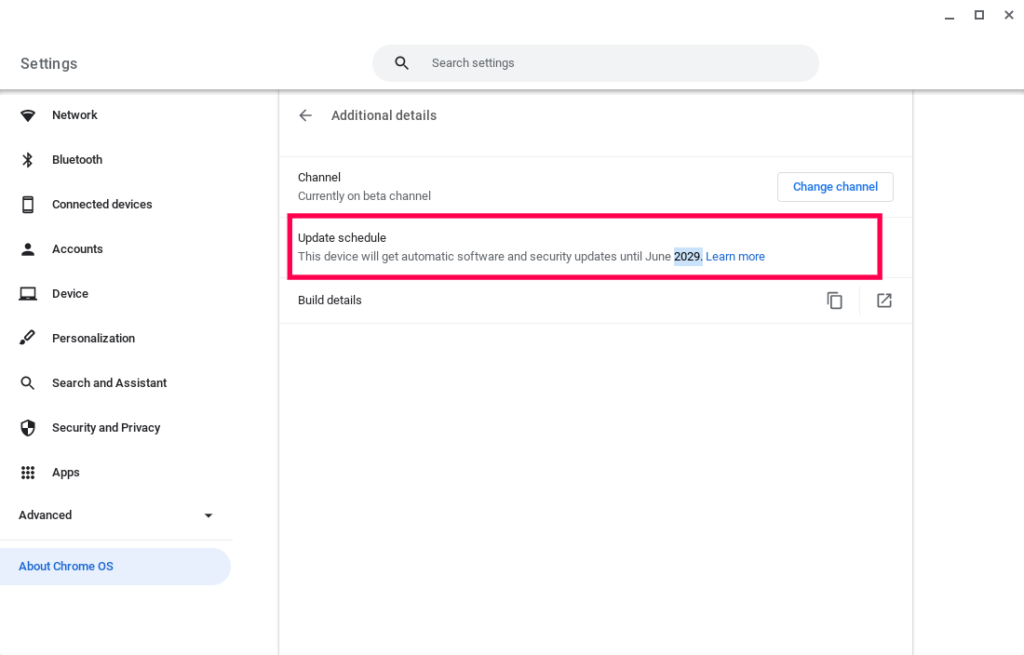The height and width of the screenshot is (655, 1024).
Task: Maximize the Settings window
Action: [x=979, y=15]
